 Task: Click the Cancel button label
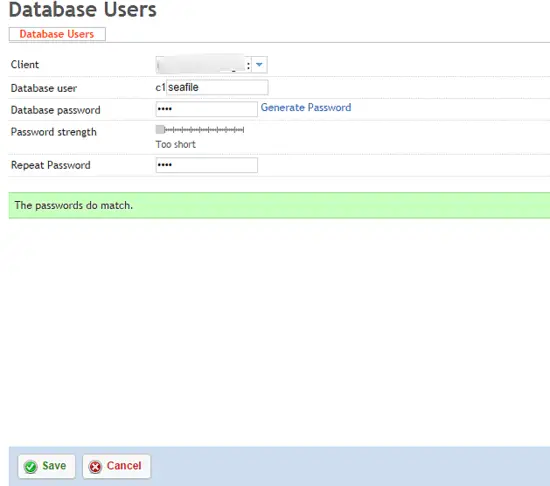pos(124,465)
